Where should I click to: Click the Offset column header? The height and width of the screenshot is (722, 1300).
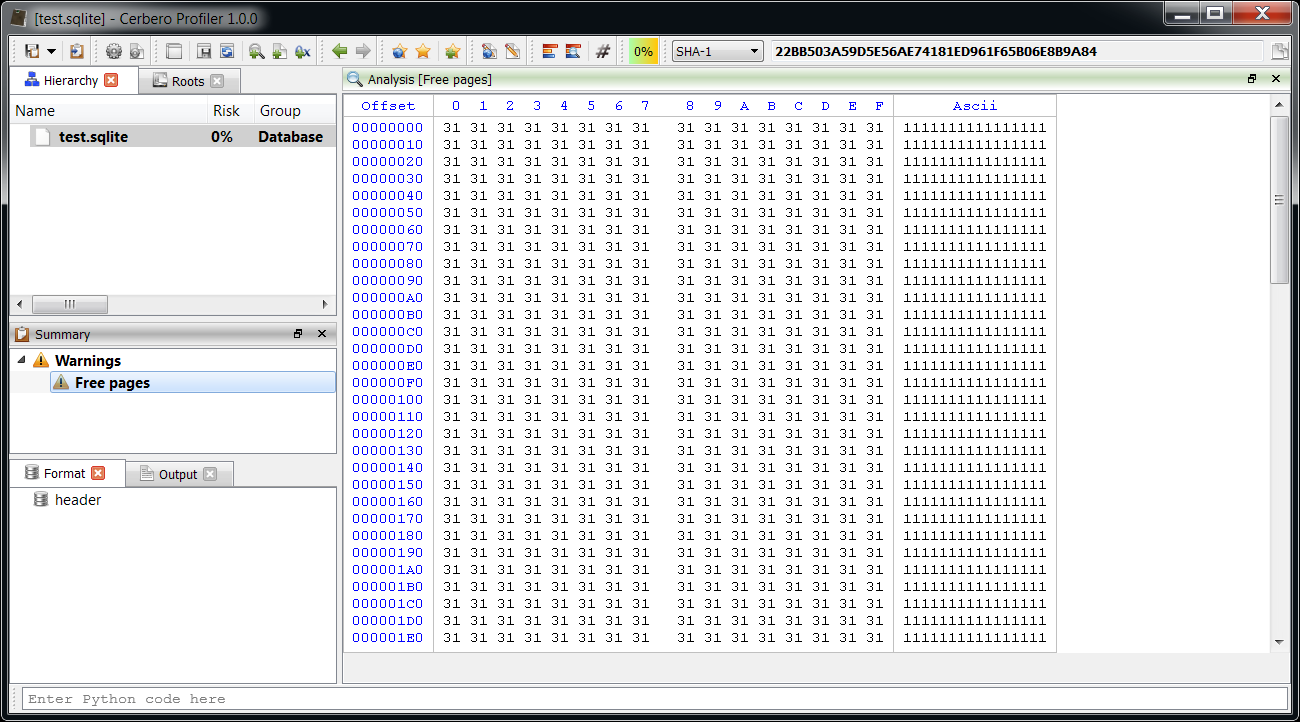(x=388, y=106)
